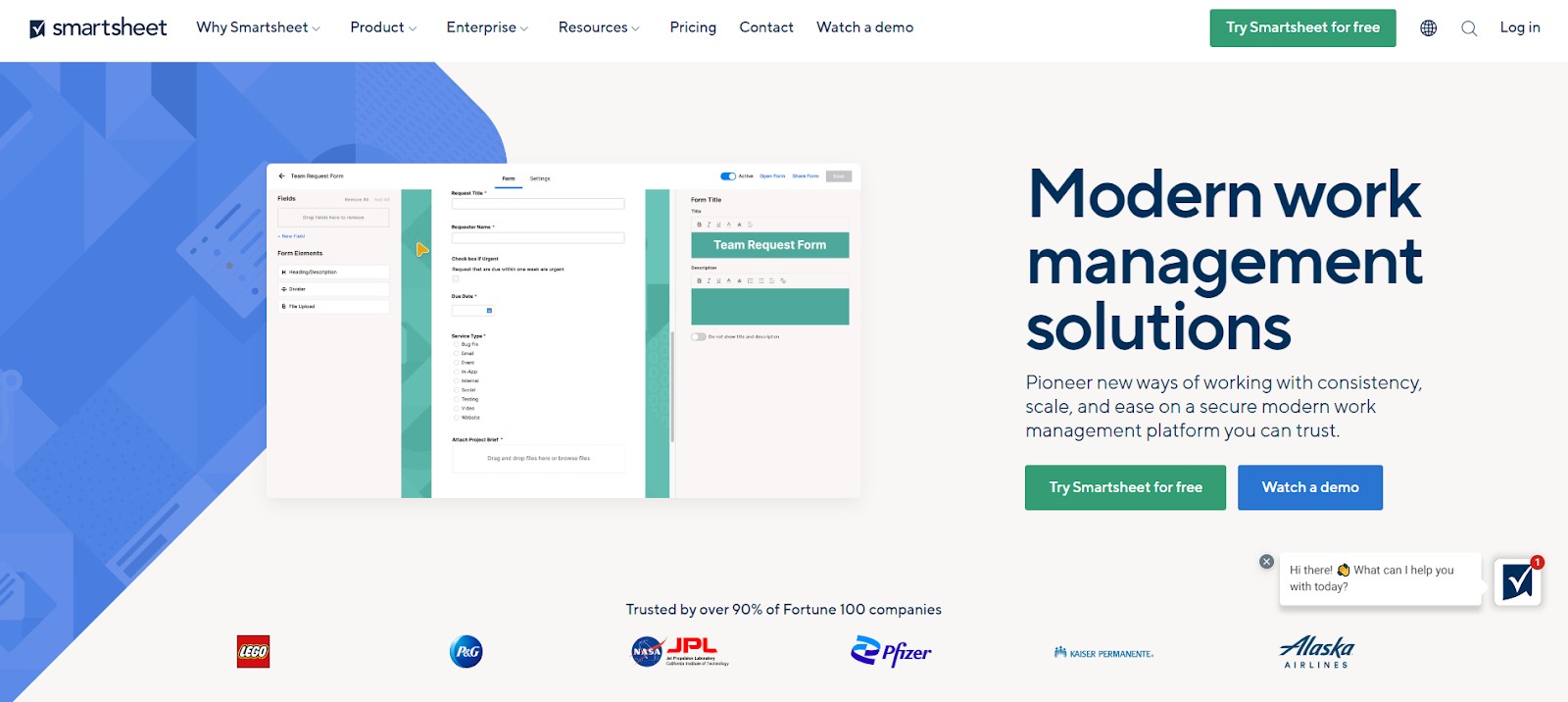
Task: Enable Do not show title and description
Action: tap(698, 336)
